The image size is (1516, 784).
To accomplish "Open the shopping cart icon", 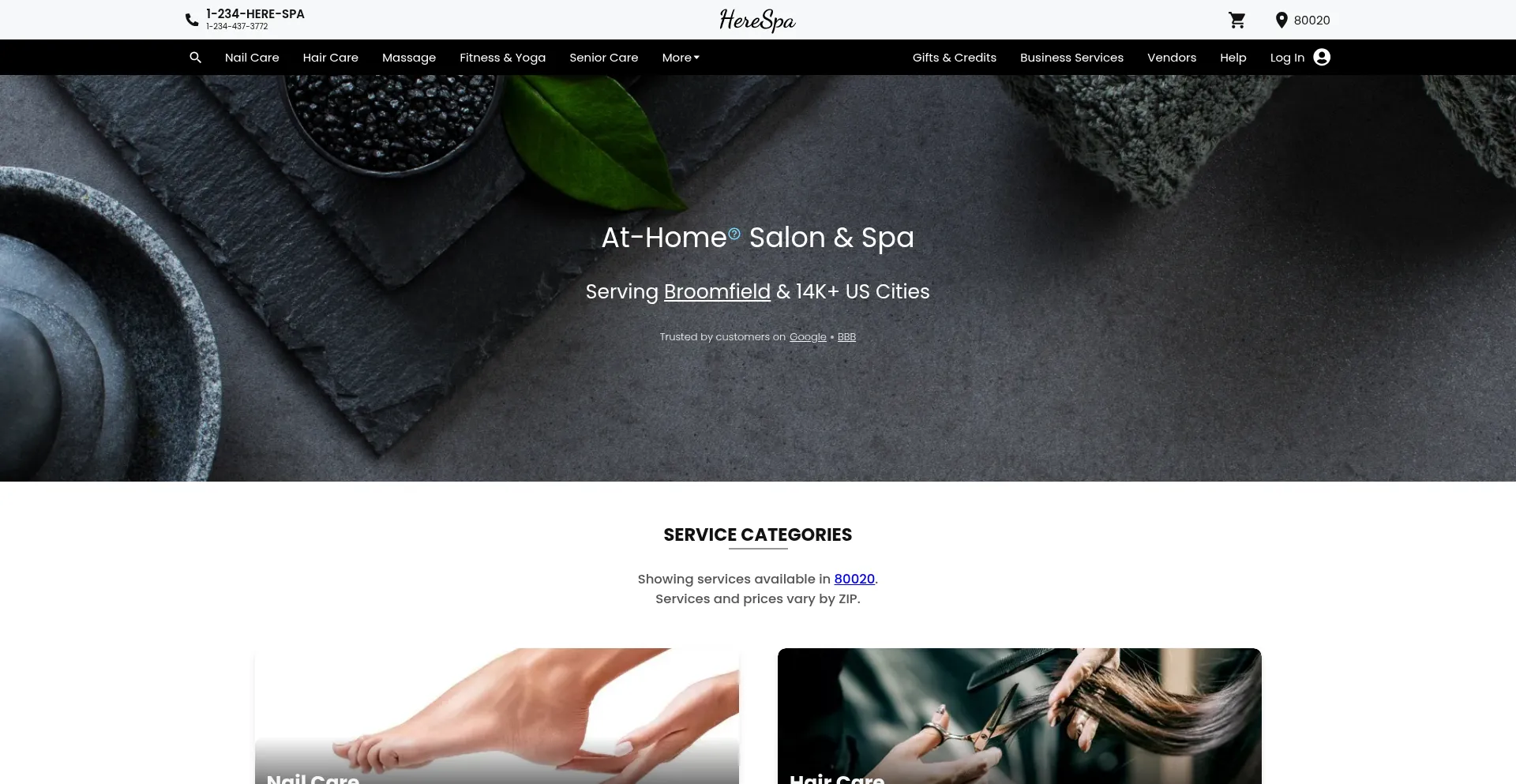I will pos(1236,21).
